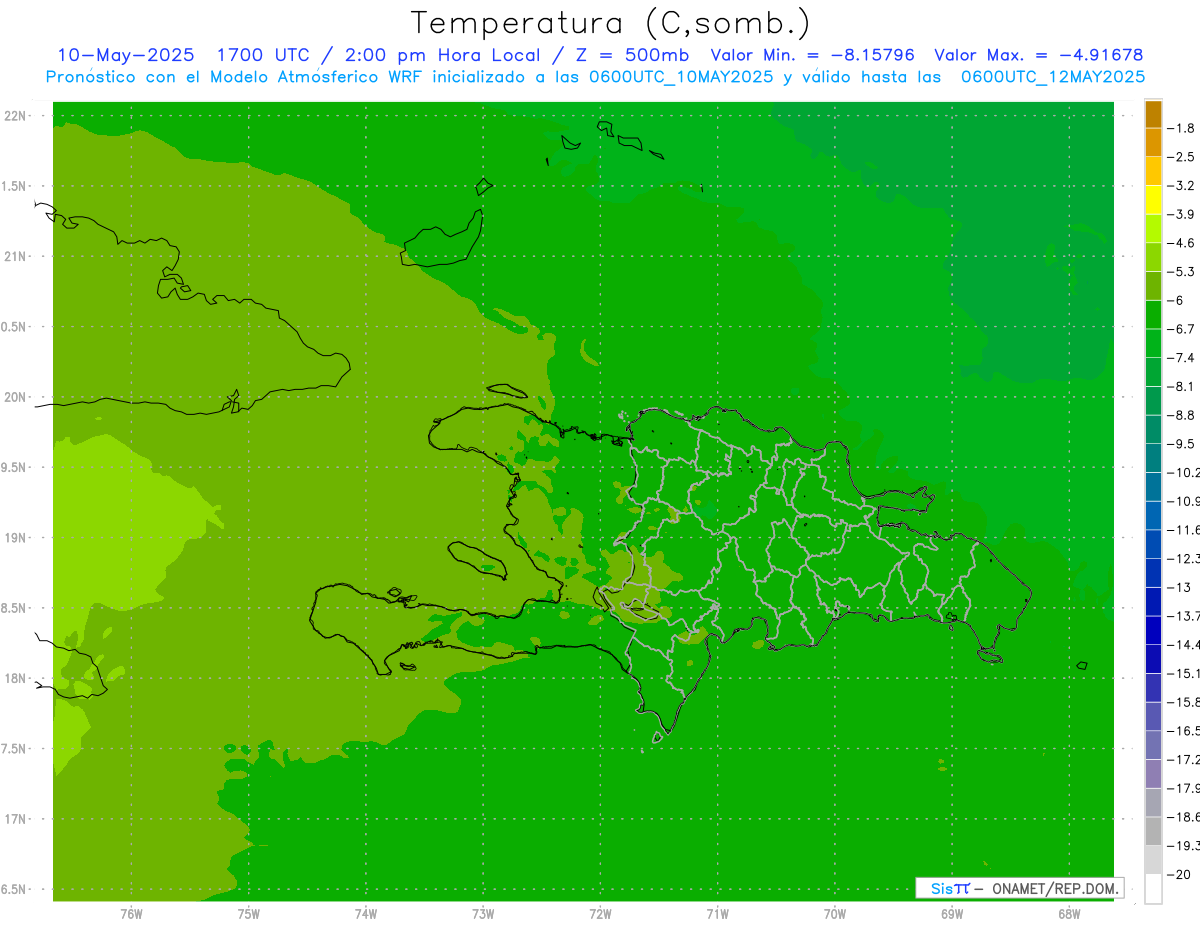Screen dimensions: 1200x927
Task: Click the teal swatch between -9.5 and -10.2
Action: coord(1153,458)
